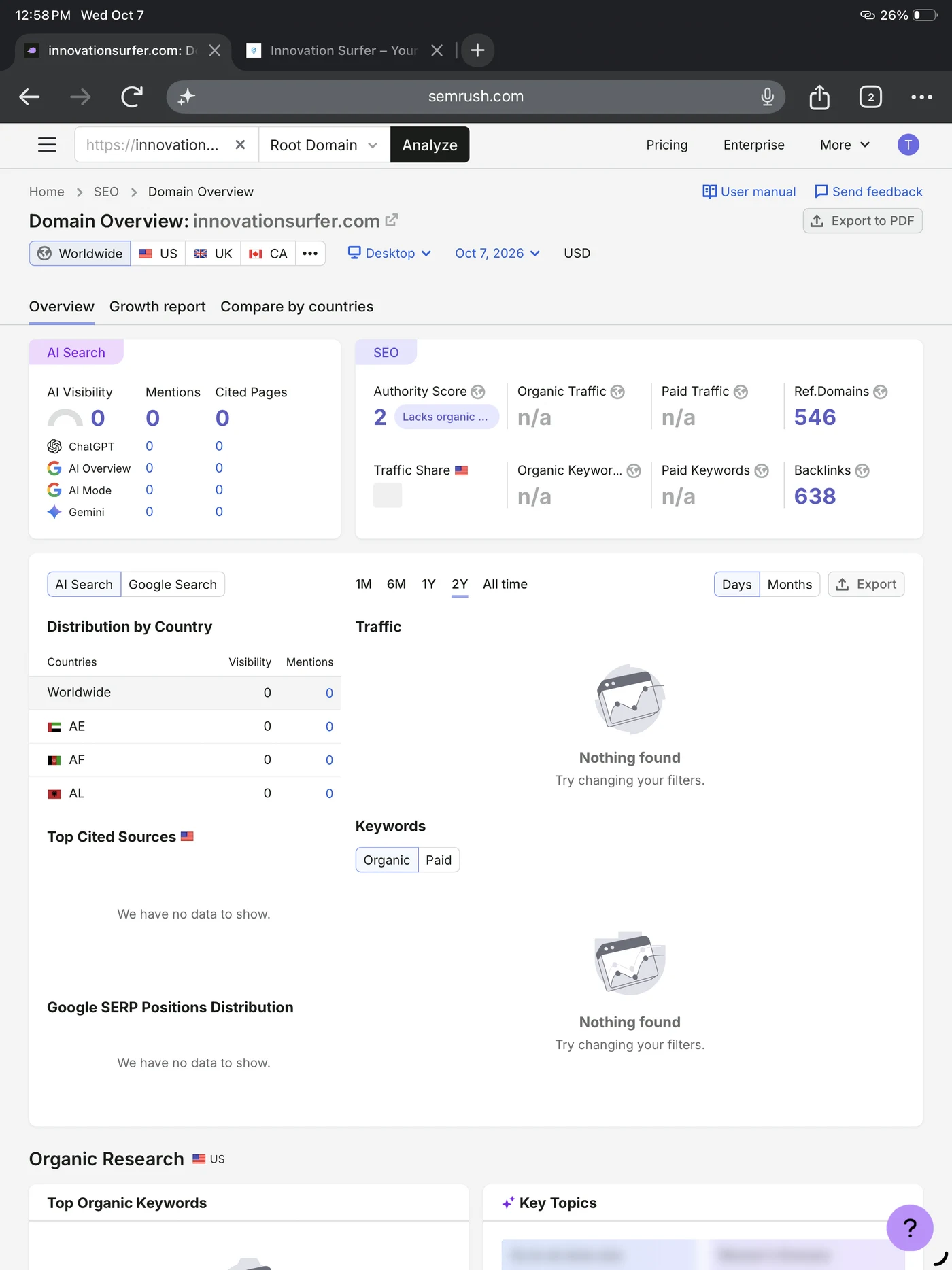Show Paid keywords data
952x1270 pixels.
pos(439,860)
